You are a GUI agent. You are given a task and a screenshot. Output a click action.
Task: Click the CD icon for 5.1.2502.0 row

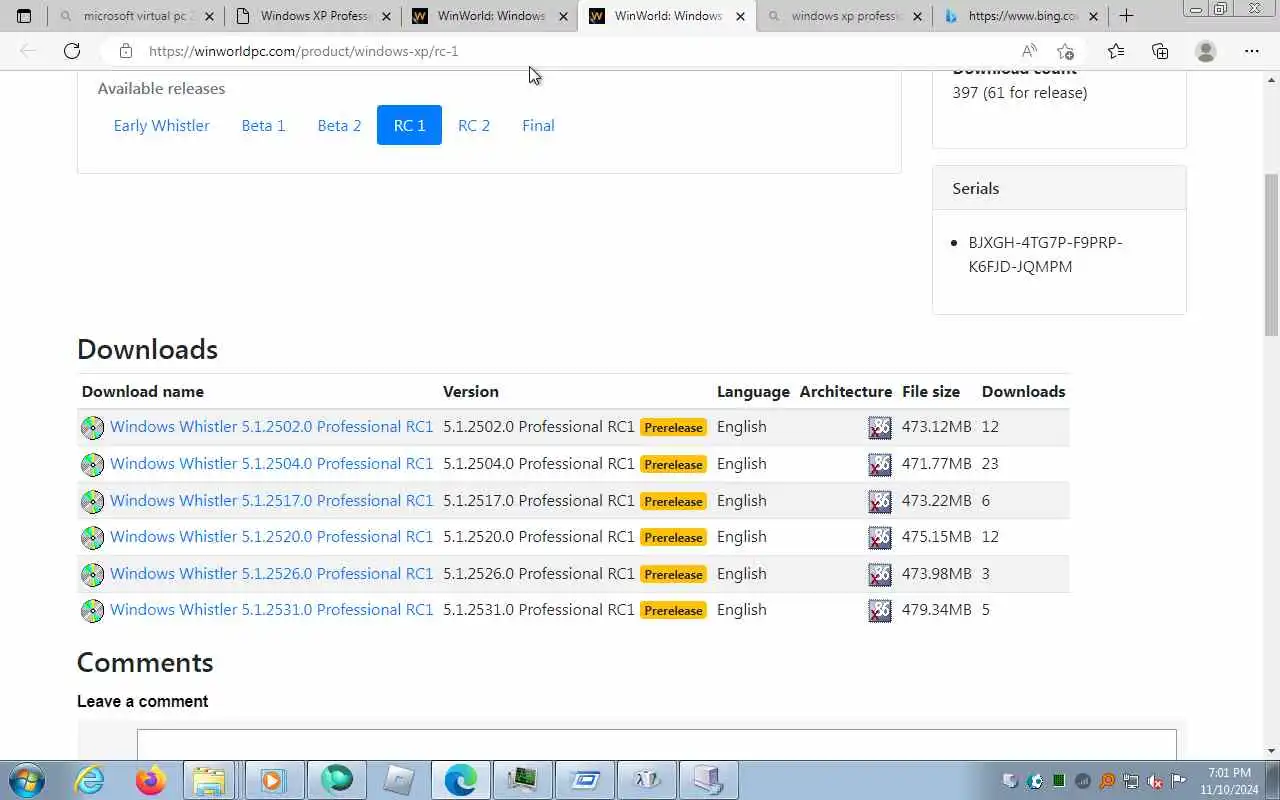92,428
